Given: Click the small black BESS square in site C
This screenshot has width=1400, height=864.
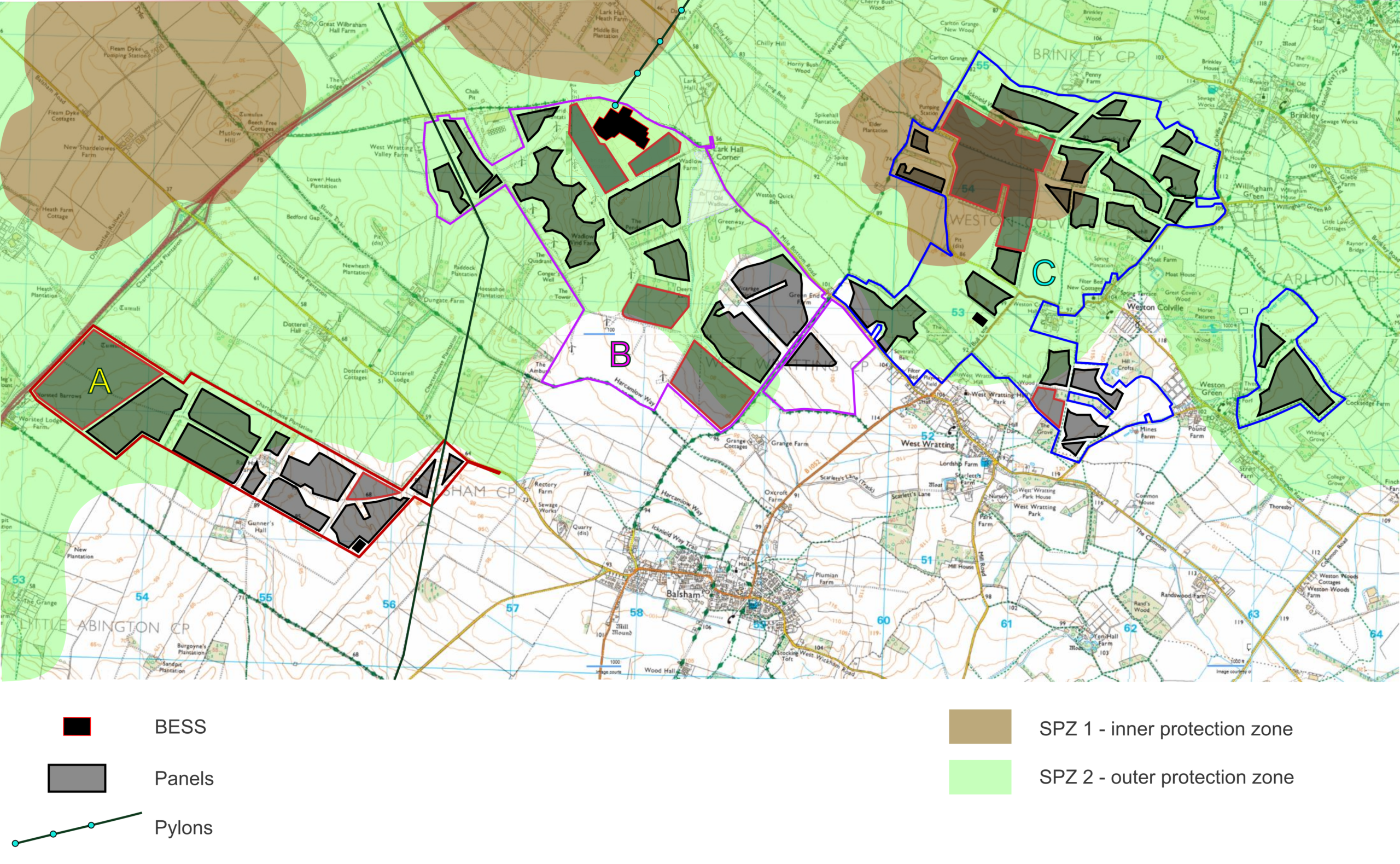Looking at the screenshot, I should [979, 319].
